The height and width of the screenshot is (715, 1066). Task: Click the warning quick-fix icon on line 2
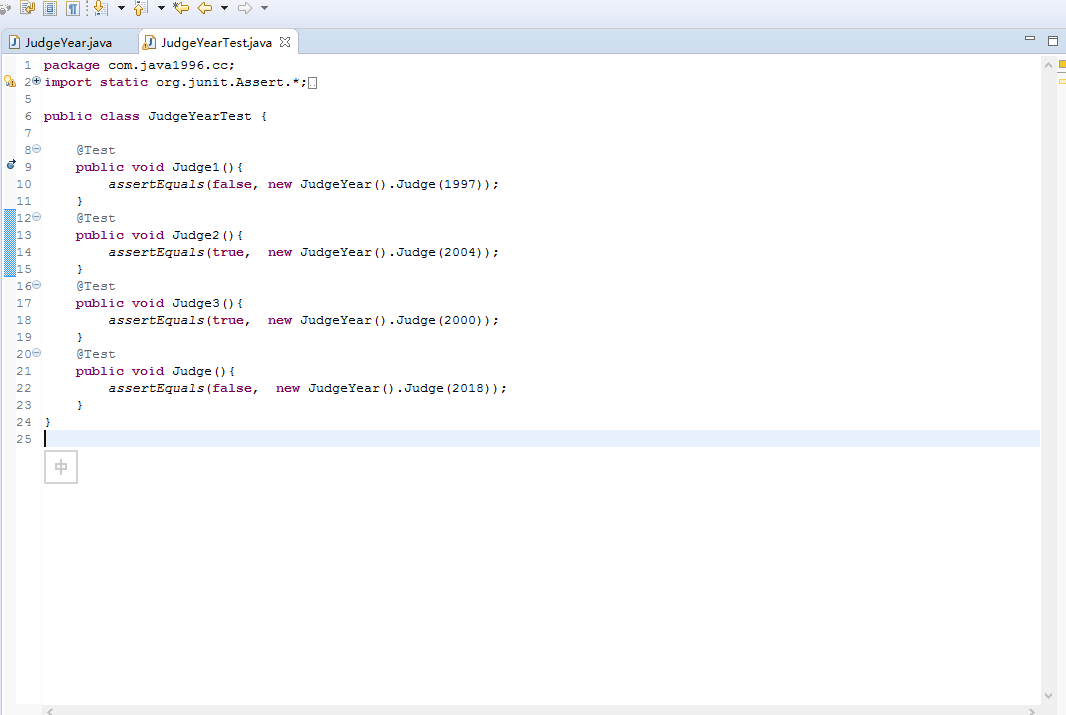coord(11,82)
